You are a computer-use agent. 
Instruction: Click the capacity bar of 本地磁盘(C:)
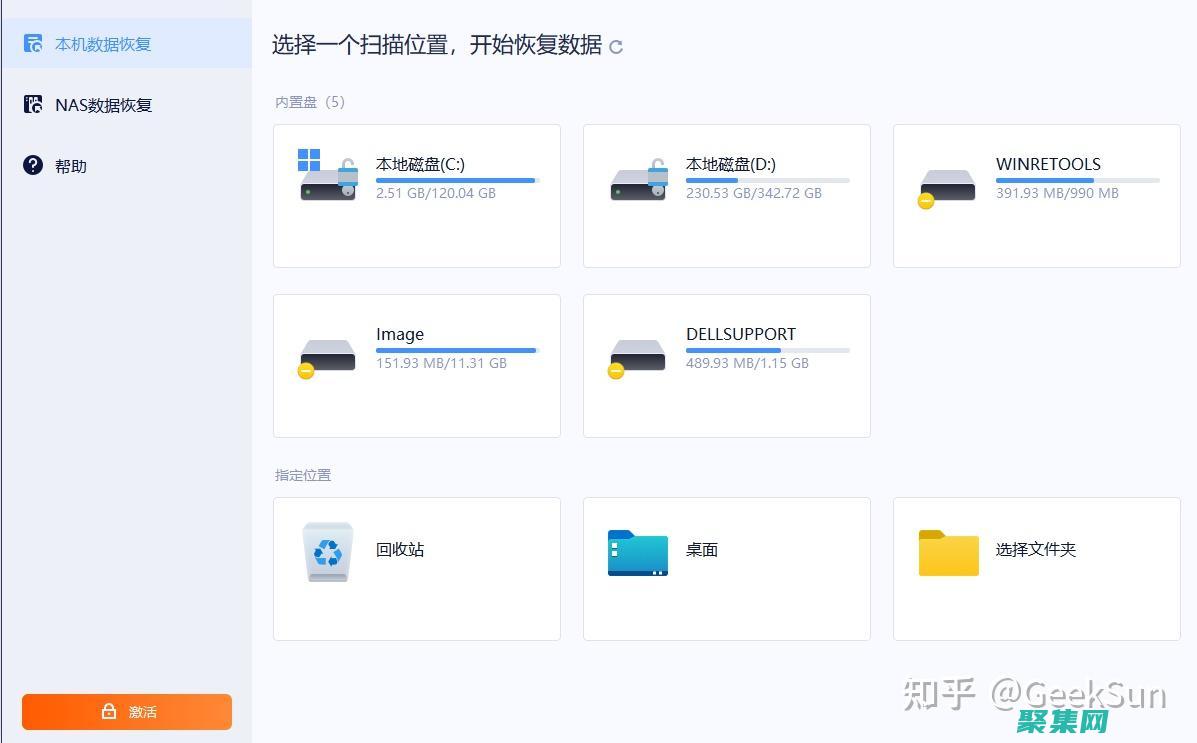[x=457, y=180]
